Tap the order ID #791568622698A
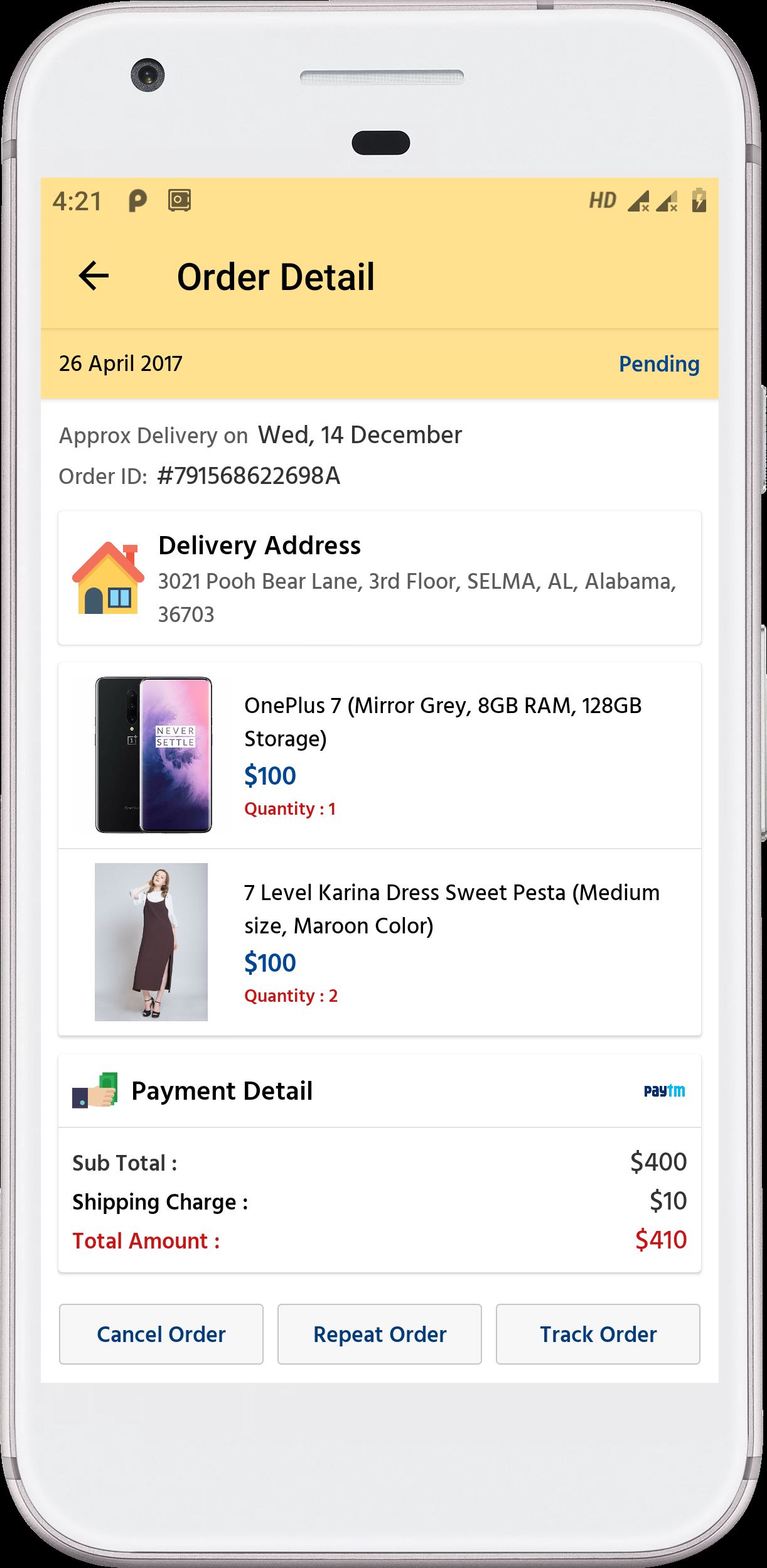The width and height of the screenshot is (767, 1568). 249,476
